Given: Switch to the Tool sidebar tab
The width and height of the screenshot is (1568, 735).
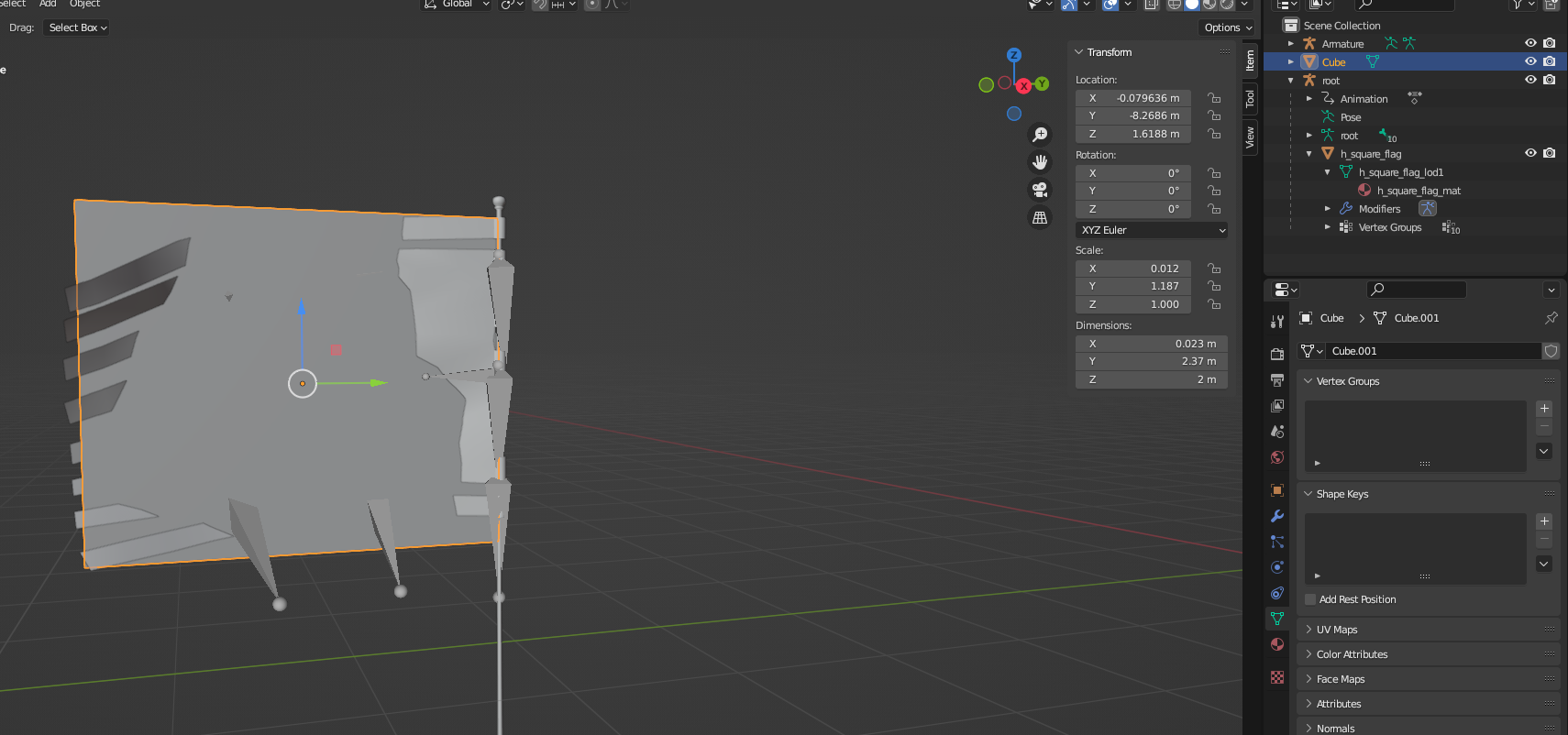Looking at the screenshot, I should pos(1250,99).
